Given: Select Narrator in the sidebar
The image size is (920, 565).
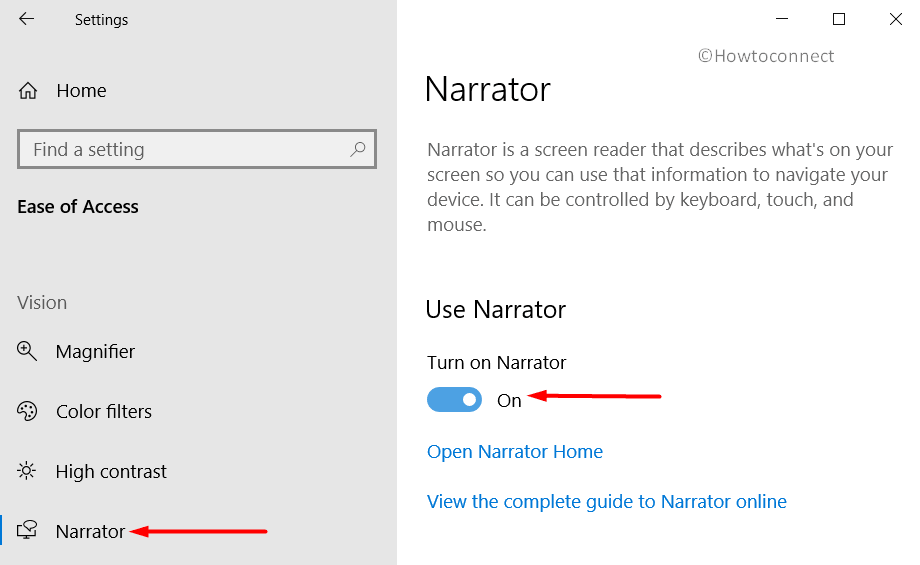Looking at the screenshot, I should (x=90, y=531).
